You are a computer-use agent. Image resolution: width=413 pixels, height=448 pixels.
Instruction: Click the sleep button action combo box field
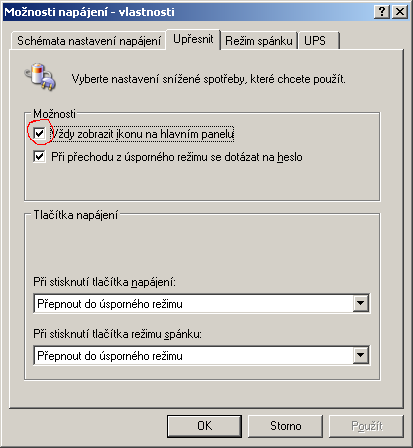pyautogui.click(x=202, y=355)
